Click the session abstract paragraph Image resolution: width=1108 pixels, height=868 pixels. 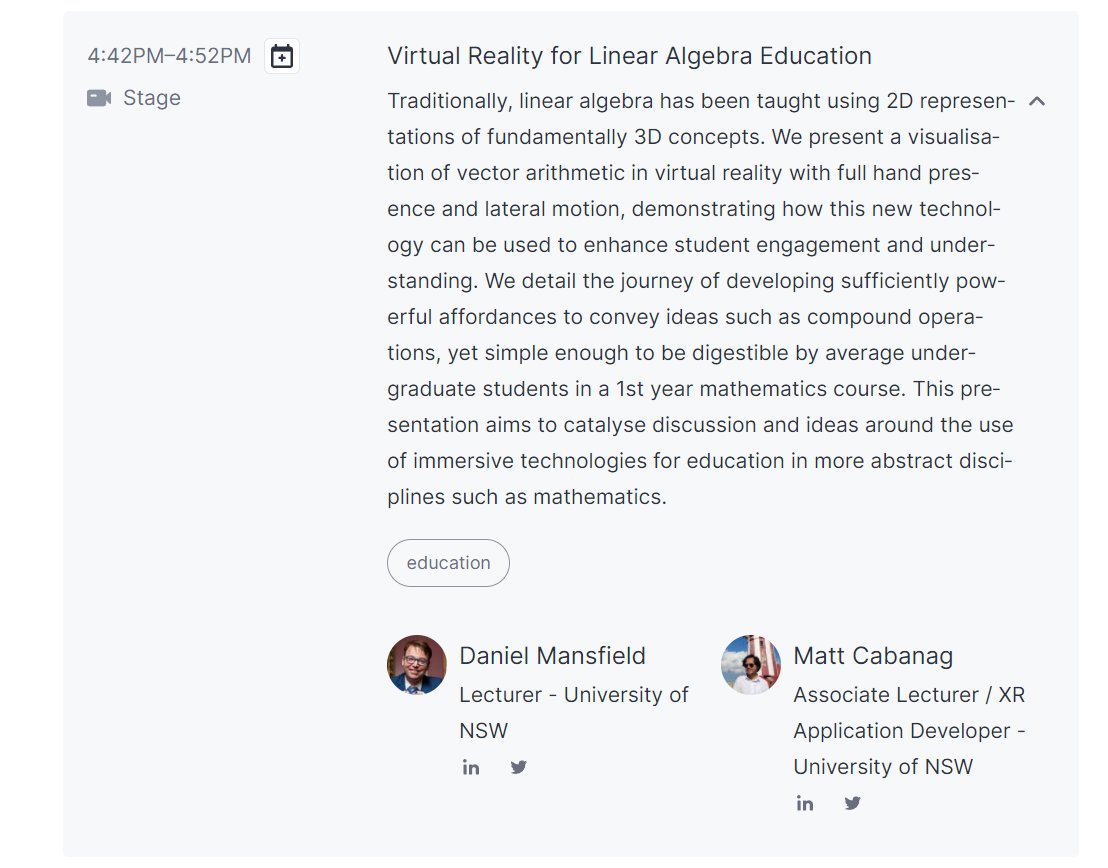coord(700,299)
